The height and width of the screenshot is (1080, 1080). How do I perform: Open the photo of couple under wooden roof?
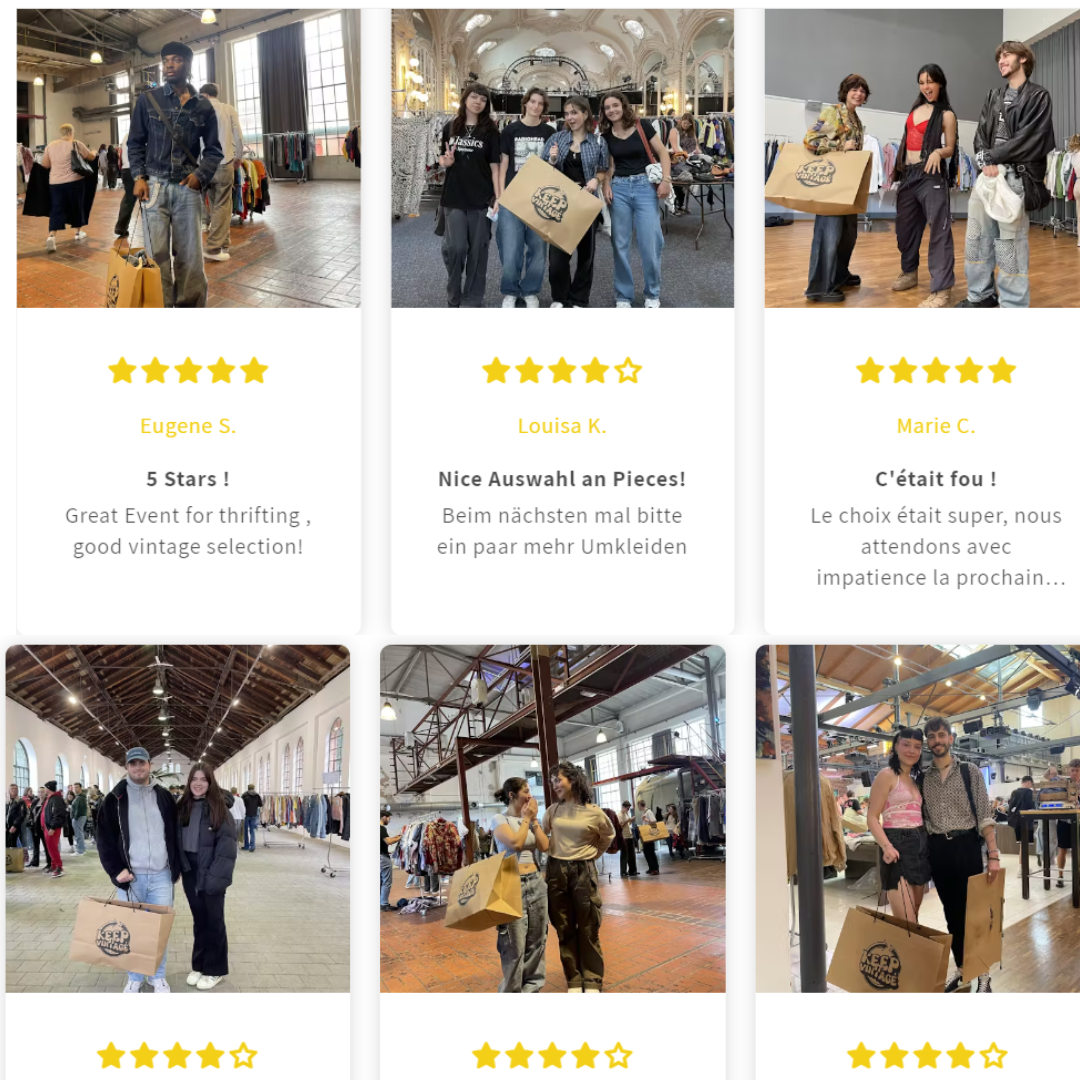click(178, 818)
